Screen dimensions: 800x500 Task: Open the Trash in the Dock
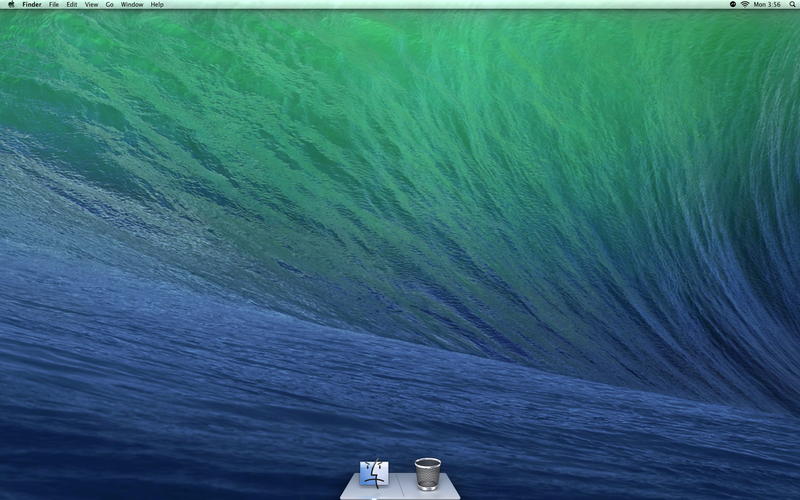pos(428,473)
